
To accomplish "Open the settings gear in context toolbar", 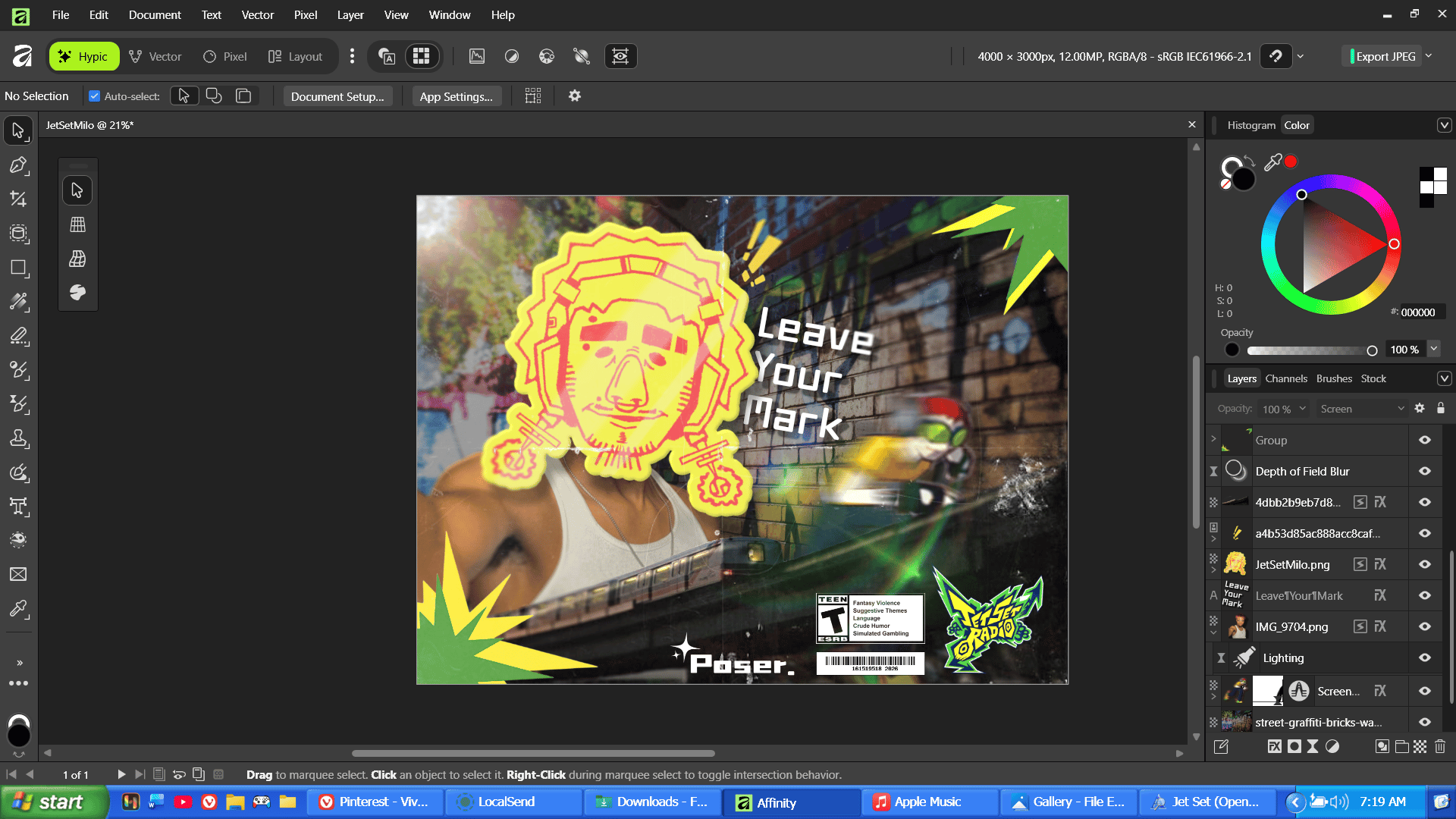I will [575, 96].
